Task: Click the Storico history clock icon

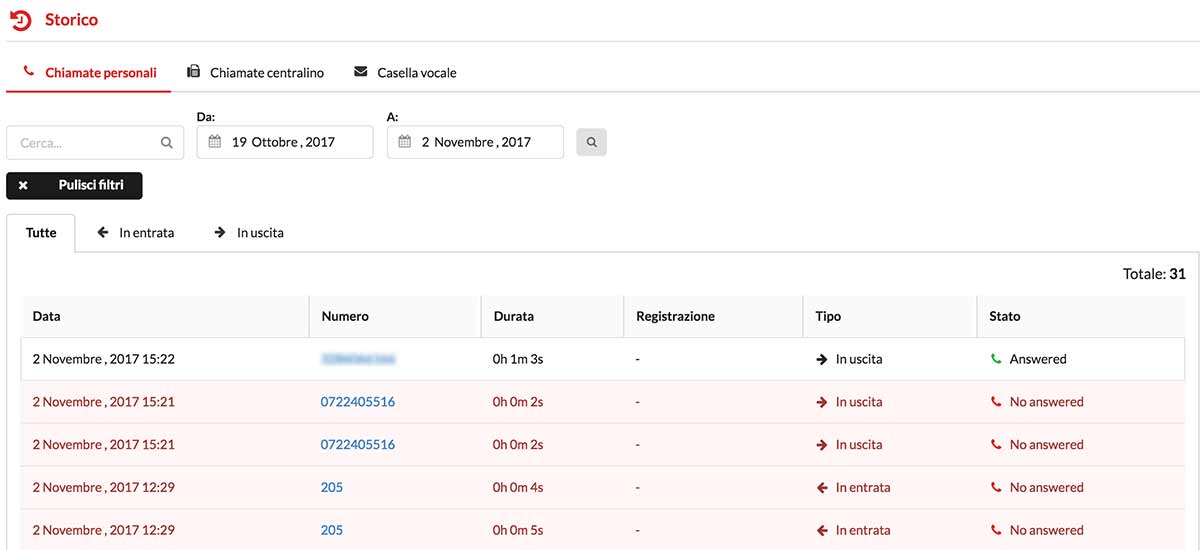Action: [20, 20]
